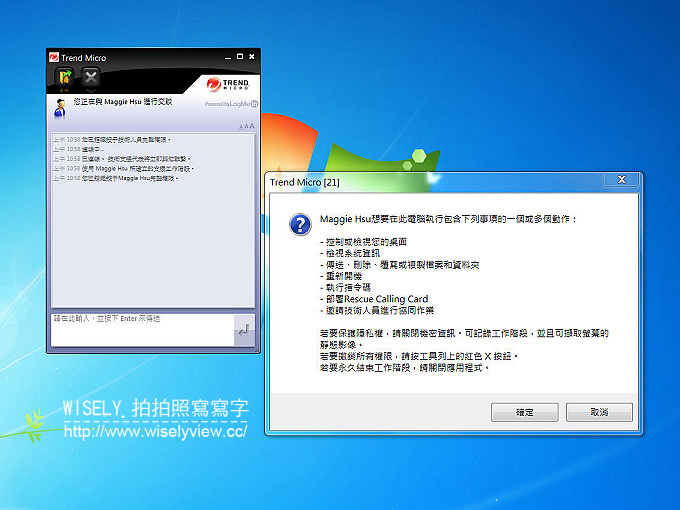Click the blue question mark dialog icon
This screenshot has height=510, width=680.
300,224
